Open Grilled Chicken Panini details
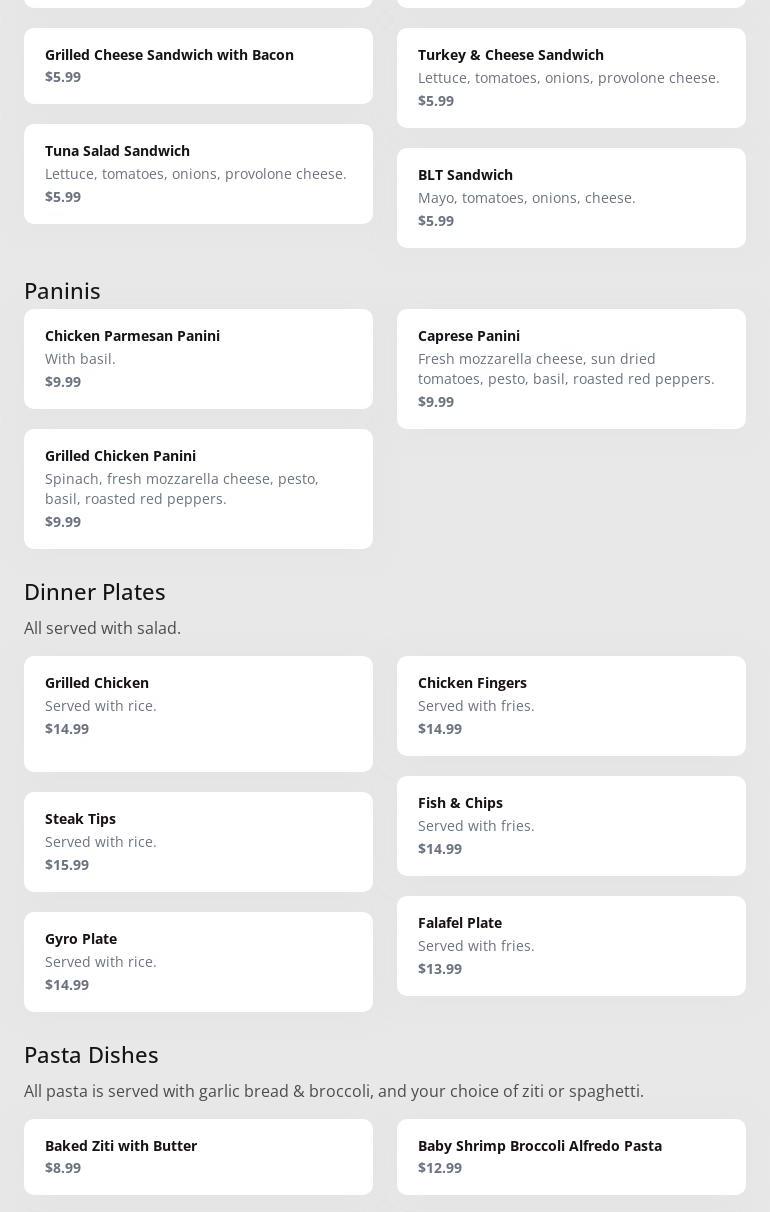The width and height of the screenshot is (770, 1212). click(198, 489)
